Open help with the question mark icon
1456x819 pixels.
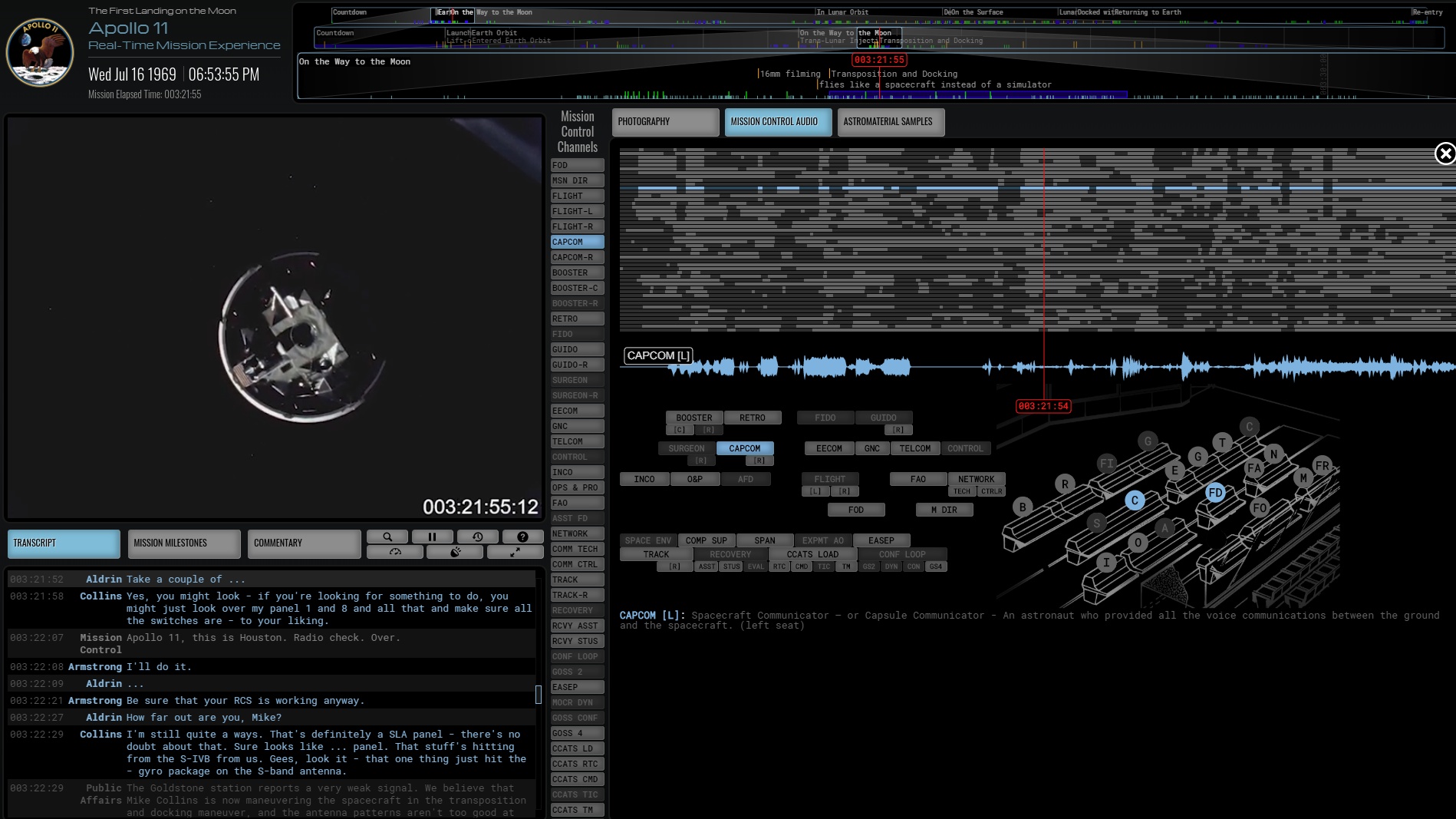522,537
